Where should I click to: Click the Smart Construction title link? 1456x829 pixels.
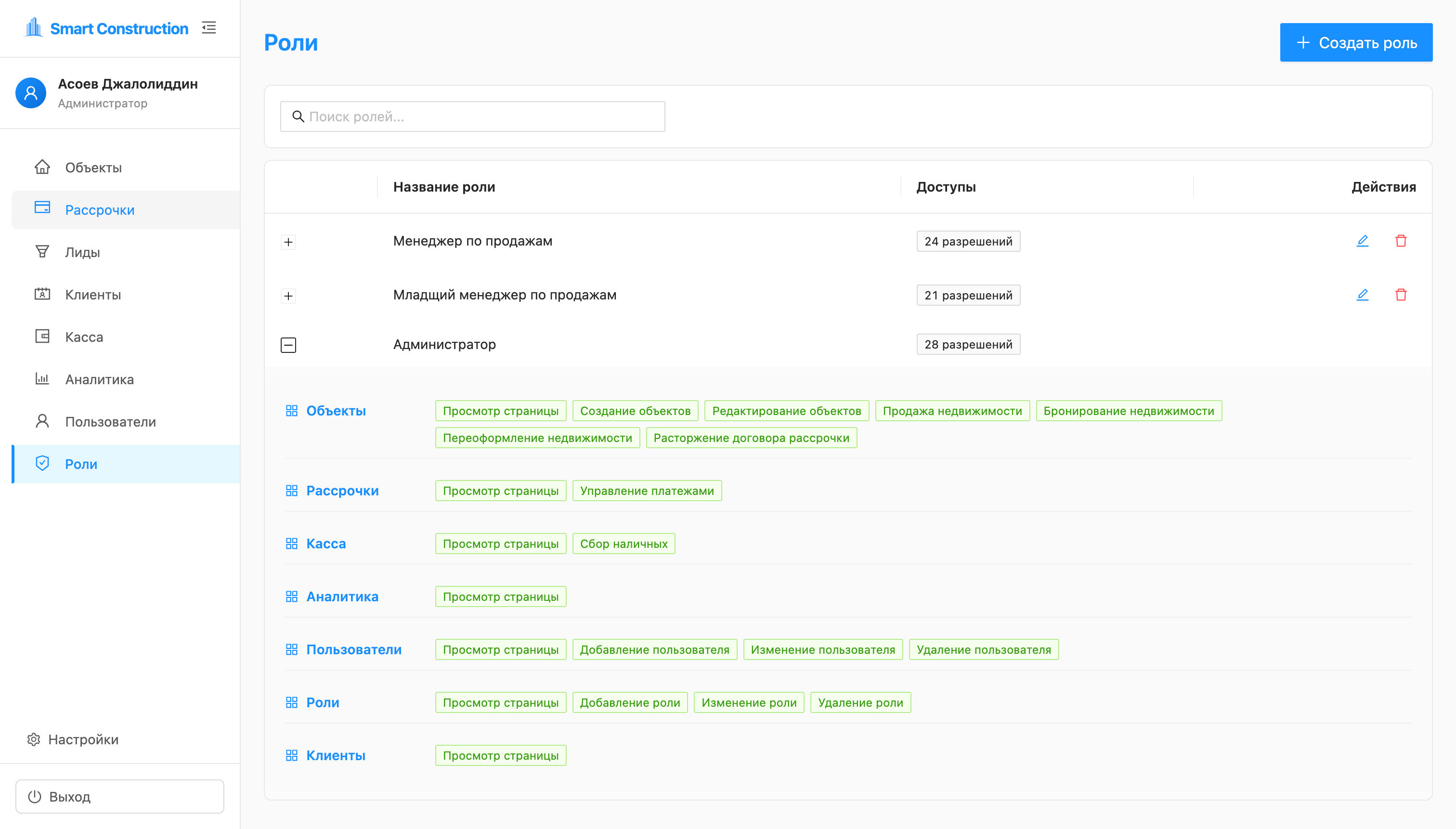(119, 28)
